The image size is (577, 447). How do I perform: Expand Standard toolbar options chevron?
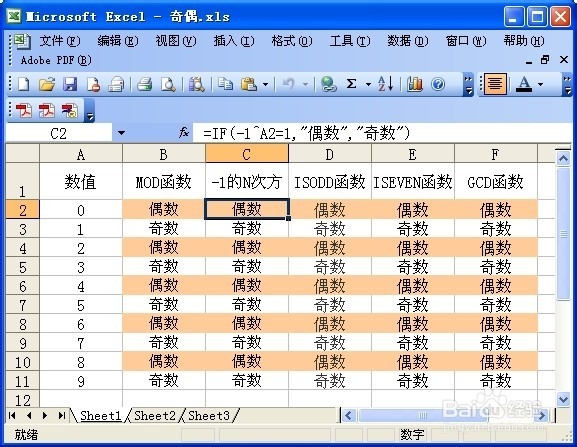(468, 85)
